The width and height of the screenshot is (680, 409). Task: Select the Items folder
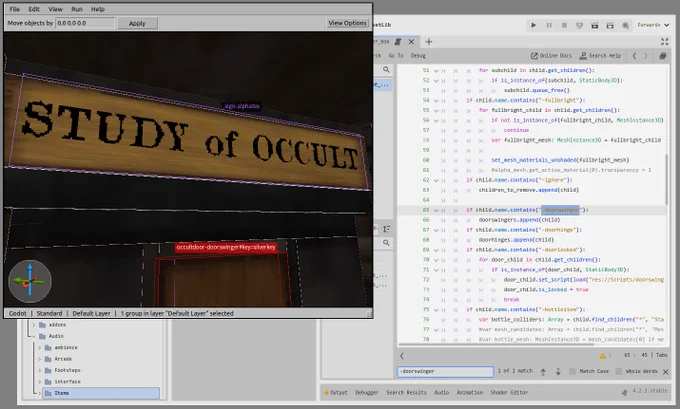click(x=101, y=393)
